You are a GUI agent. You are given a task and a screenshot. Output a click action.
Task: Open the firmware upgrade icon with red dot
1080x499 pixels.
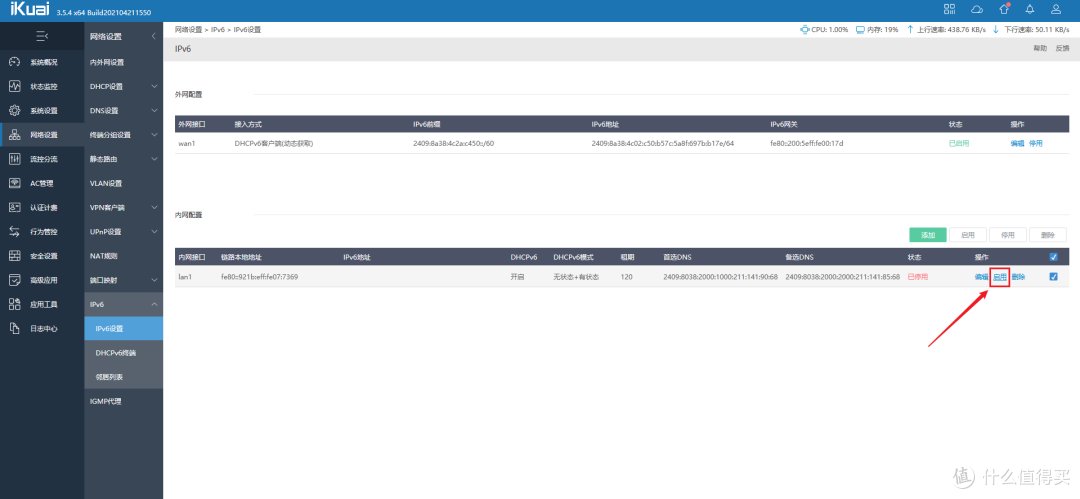tap(1003, 9)
